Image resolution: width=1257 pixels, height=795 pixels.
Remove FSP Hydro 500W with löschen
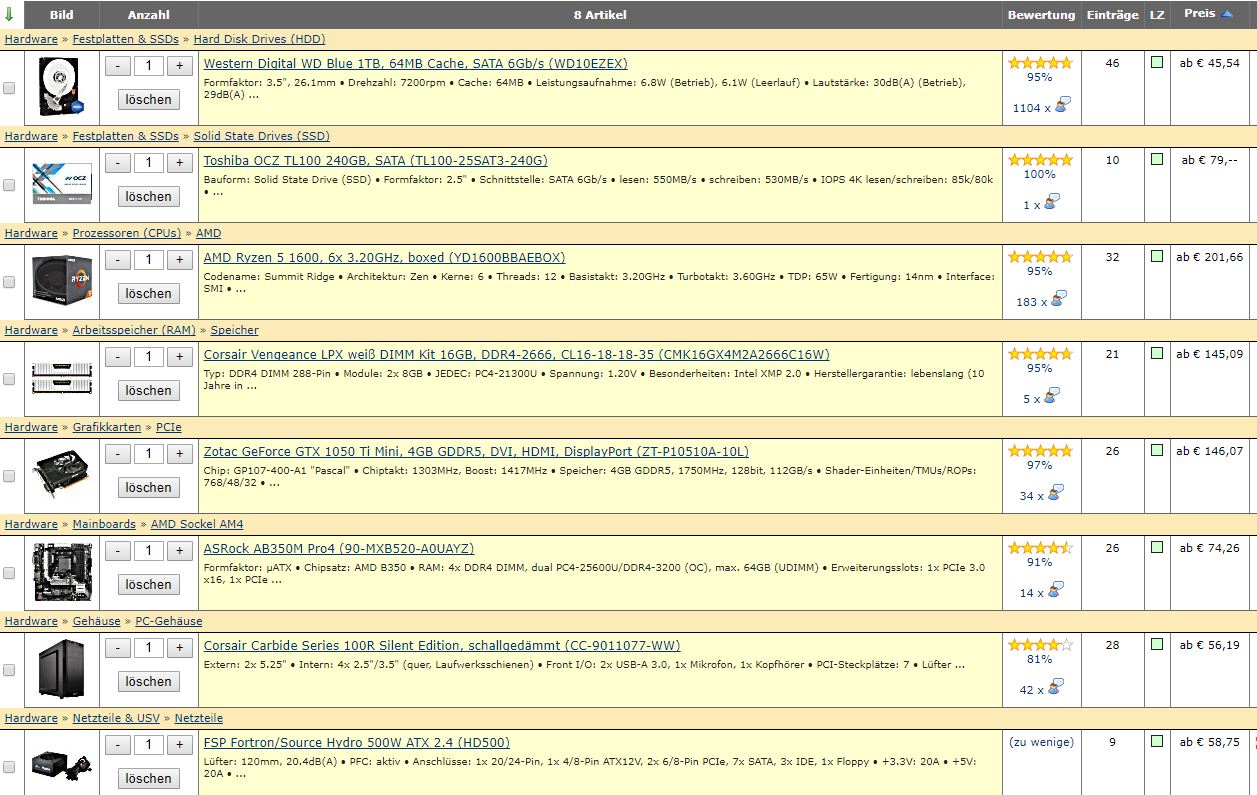pyautogui.click(x=149, y=778)
